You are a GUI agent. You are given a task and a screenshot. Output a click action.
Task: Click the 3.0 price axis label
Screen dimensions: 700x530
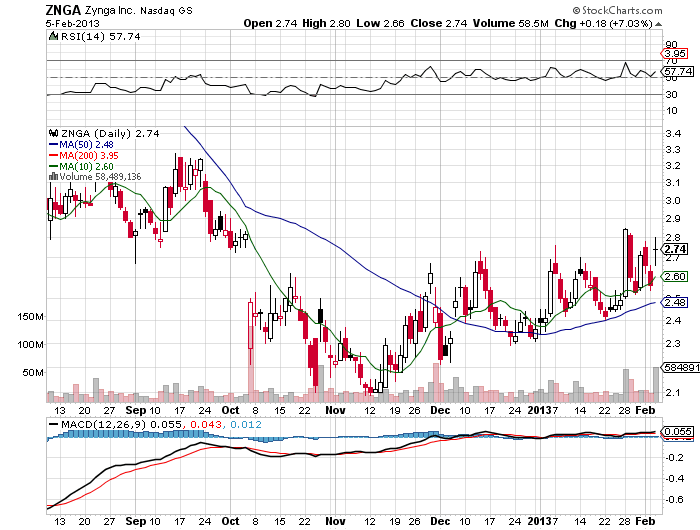click(x=673, y=200)
